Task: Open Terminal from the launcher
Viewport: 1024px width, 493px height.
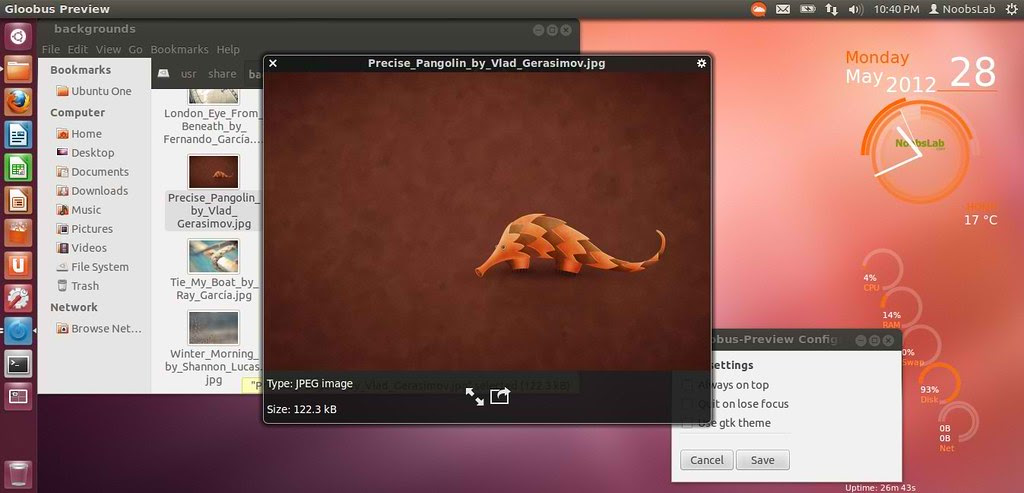Action: (18, 364)
